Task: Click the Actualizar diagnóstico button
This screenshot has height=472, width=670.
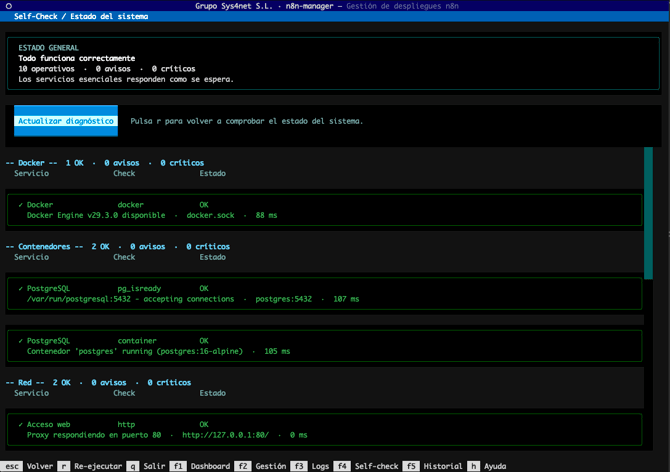Action: pos(66,121)
